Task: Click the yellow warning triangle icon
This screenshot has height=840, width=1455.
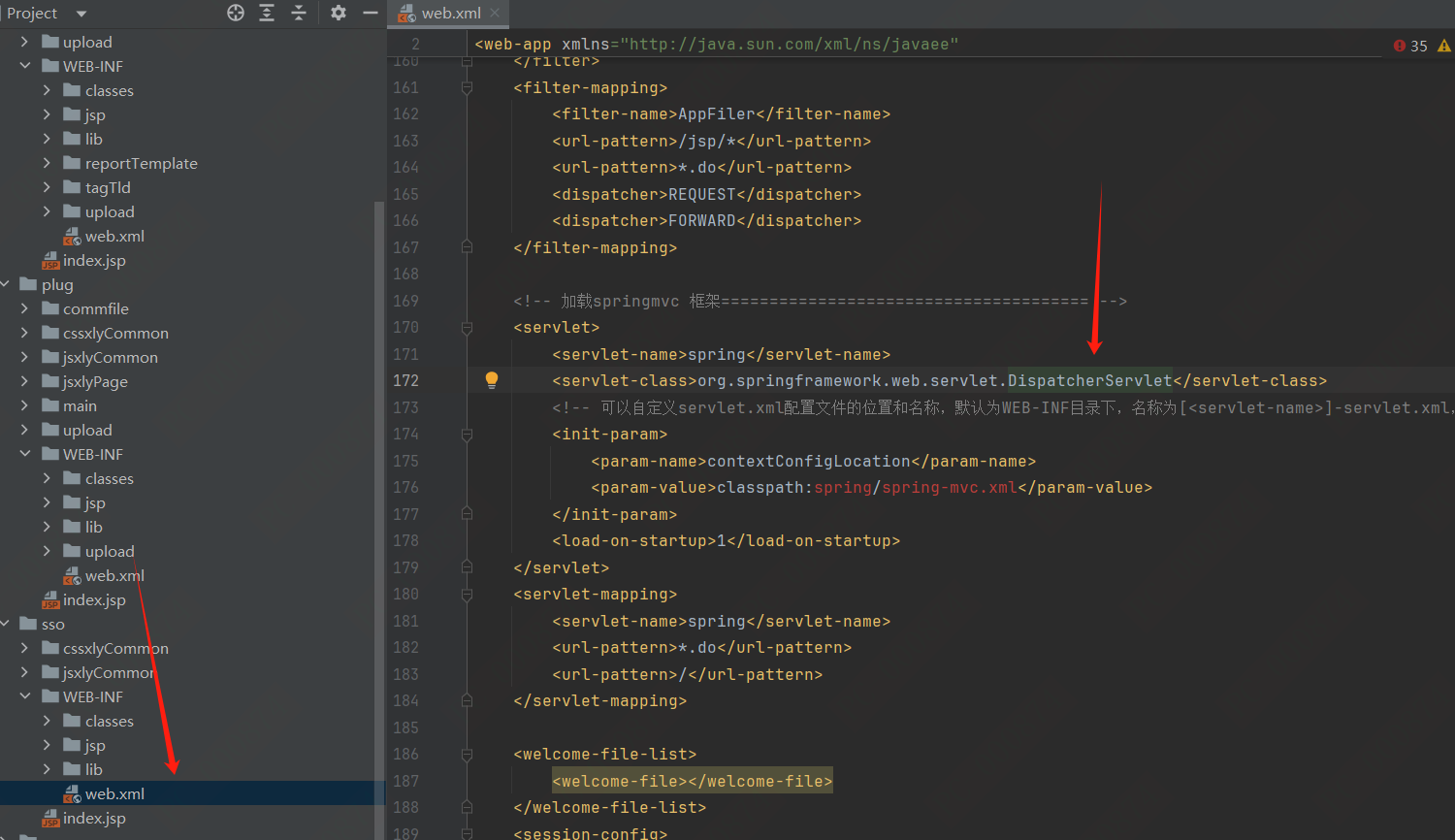Action: tap(1444, 46)
